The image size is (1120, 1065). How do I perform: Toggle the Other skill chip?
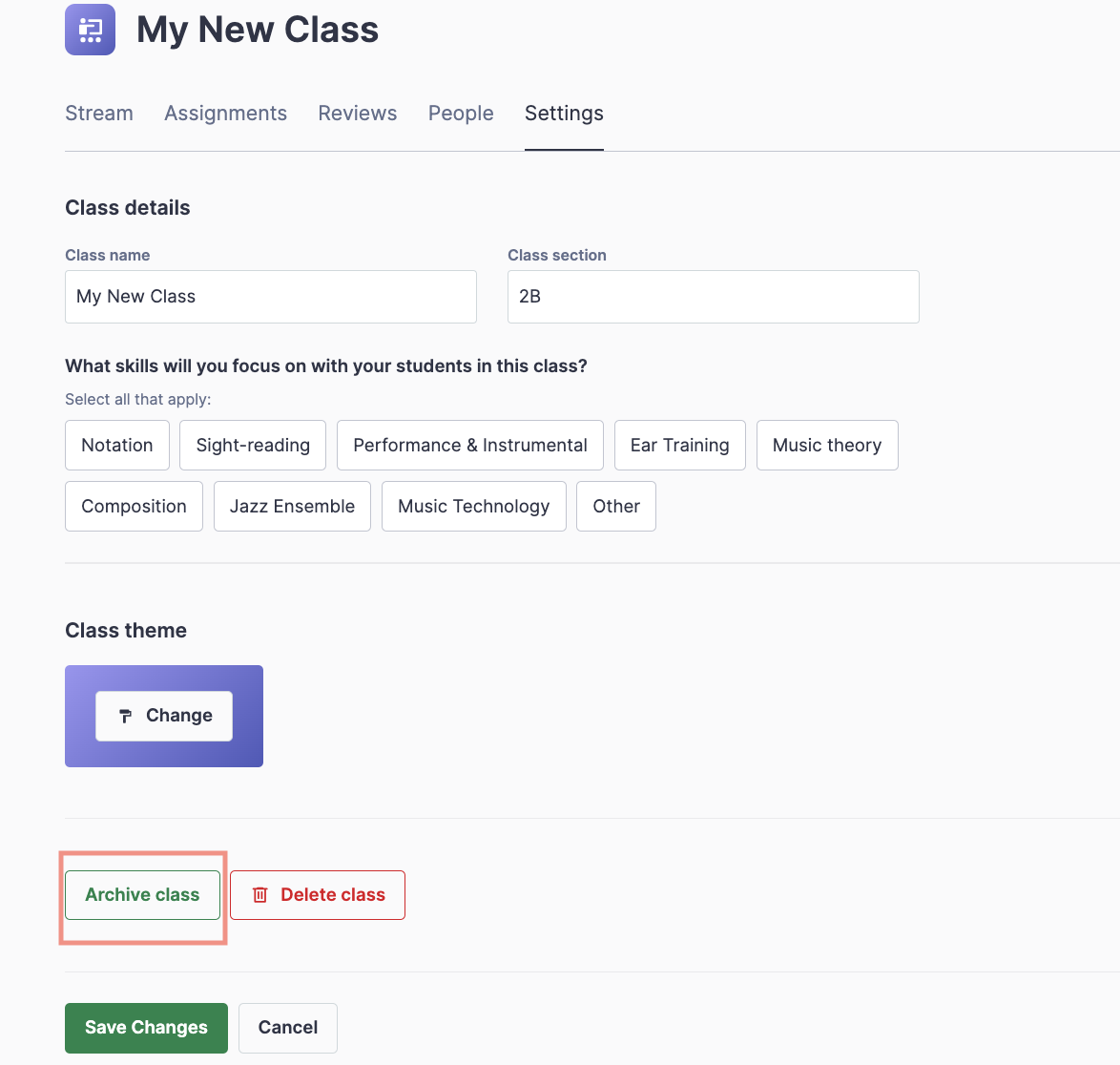pos(616,507)
